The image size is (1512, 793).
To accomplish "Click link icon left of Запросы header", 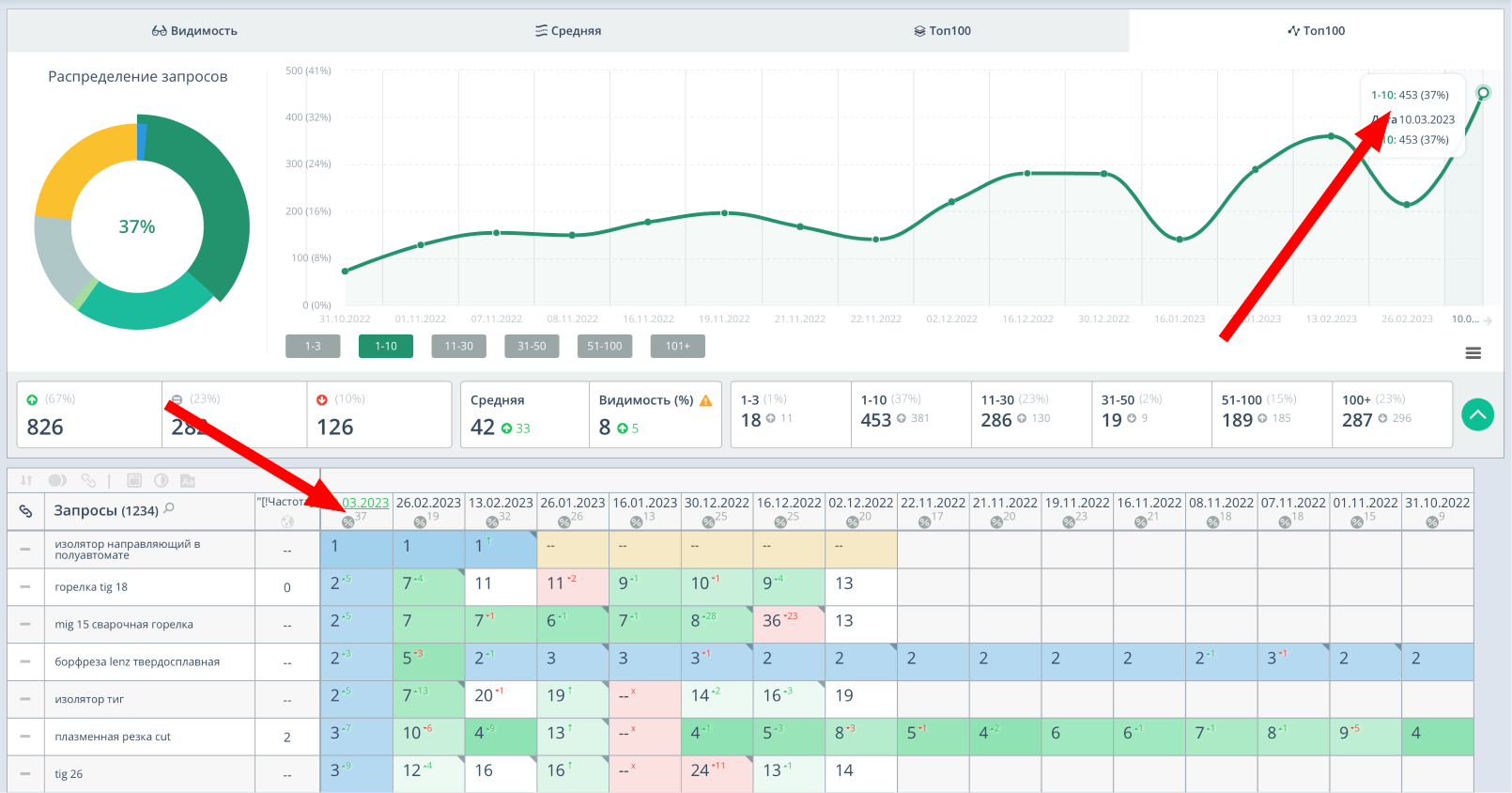I will pyautogui.click(x=26, y=511).
